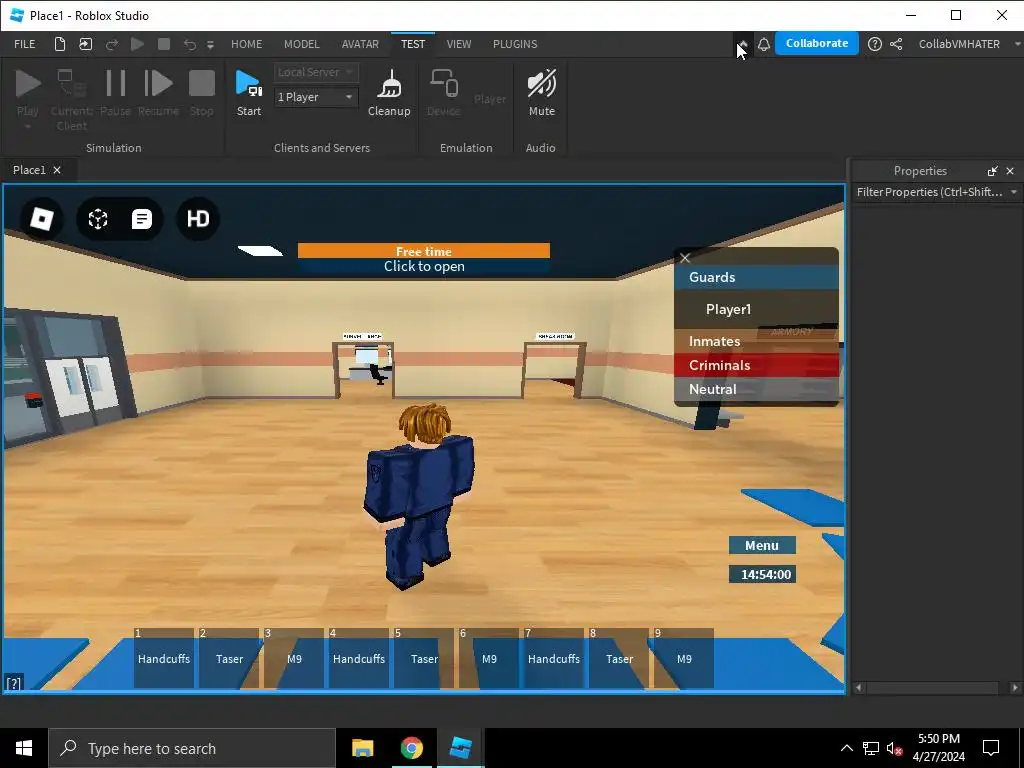This screenshot has width=1024, height=768.
Task: Pause the simulation
Action: coord(116,93)
